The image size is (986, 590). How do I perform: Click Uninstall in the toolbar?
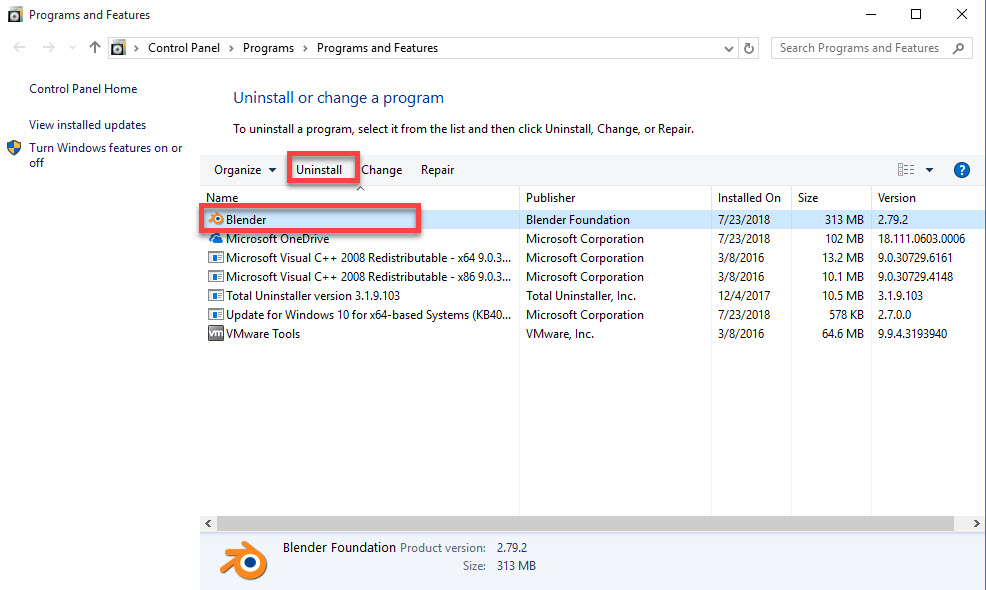319,170
